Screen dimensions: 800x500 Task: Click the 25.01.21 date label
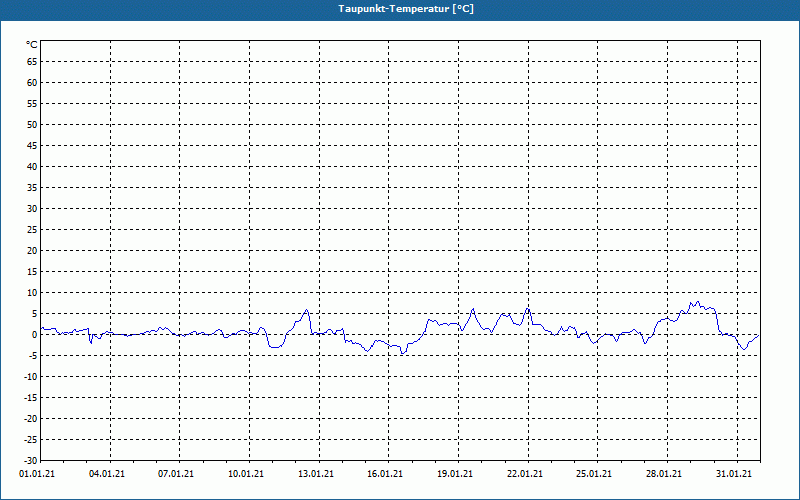coord(594,474)
